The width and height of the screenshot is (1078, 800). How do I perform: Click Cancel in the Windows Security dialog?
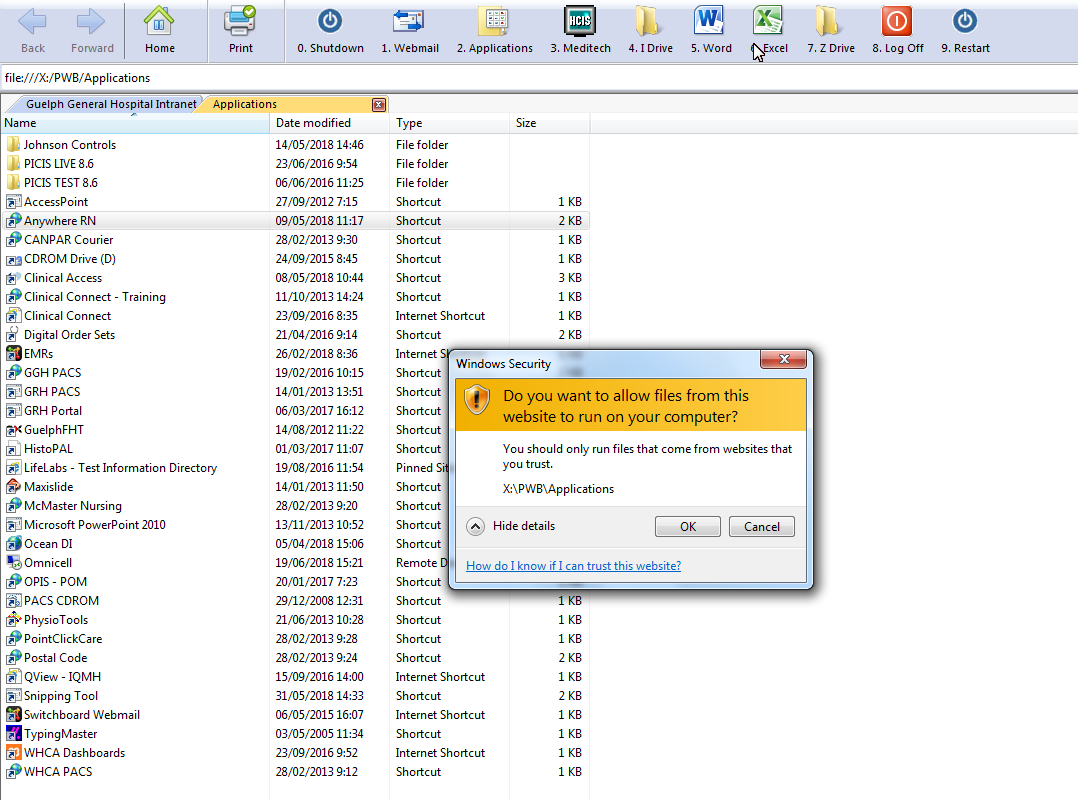[x=762, y=526]
